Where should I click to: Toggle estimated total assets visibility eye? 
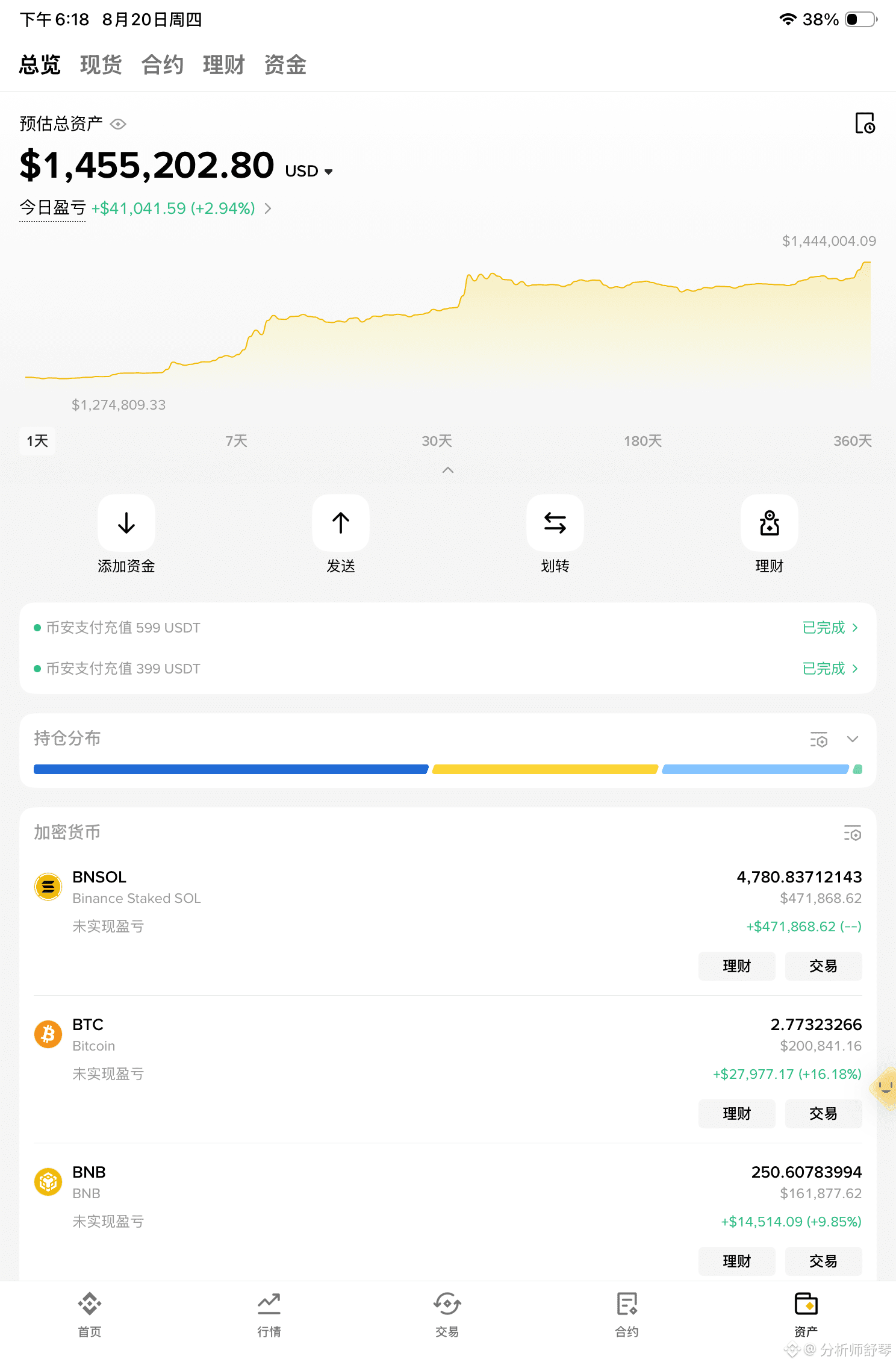tap(118, 124)
